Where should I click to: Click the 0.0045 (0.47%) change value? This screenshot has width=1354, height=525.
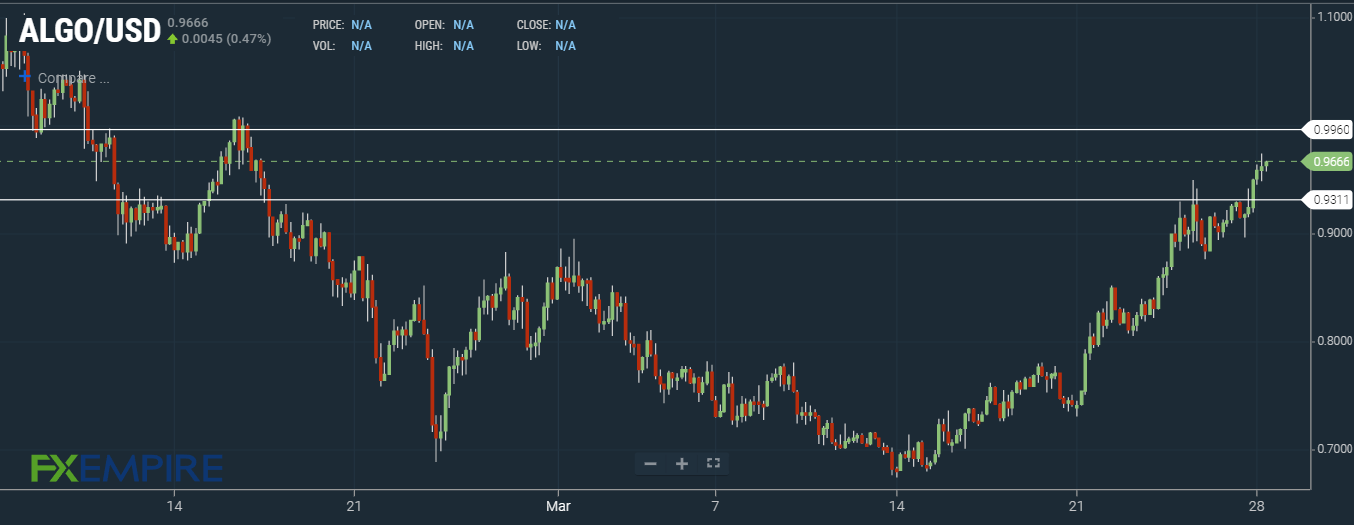[x=226, y=39]
